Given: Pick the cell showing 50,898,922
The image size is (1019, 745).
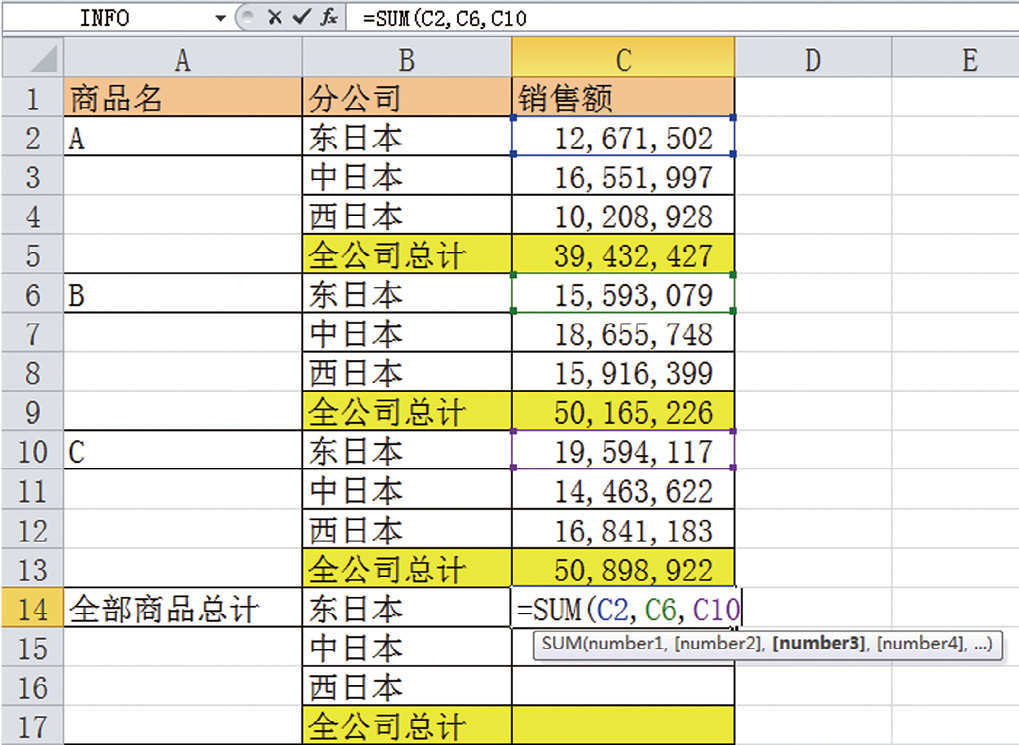Looking at the screenshot, I should 622,570.
